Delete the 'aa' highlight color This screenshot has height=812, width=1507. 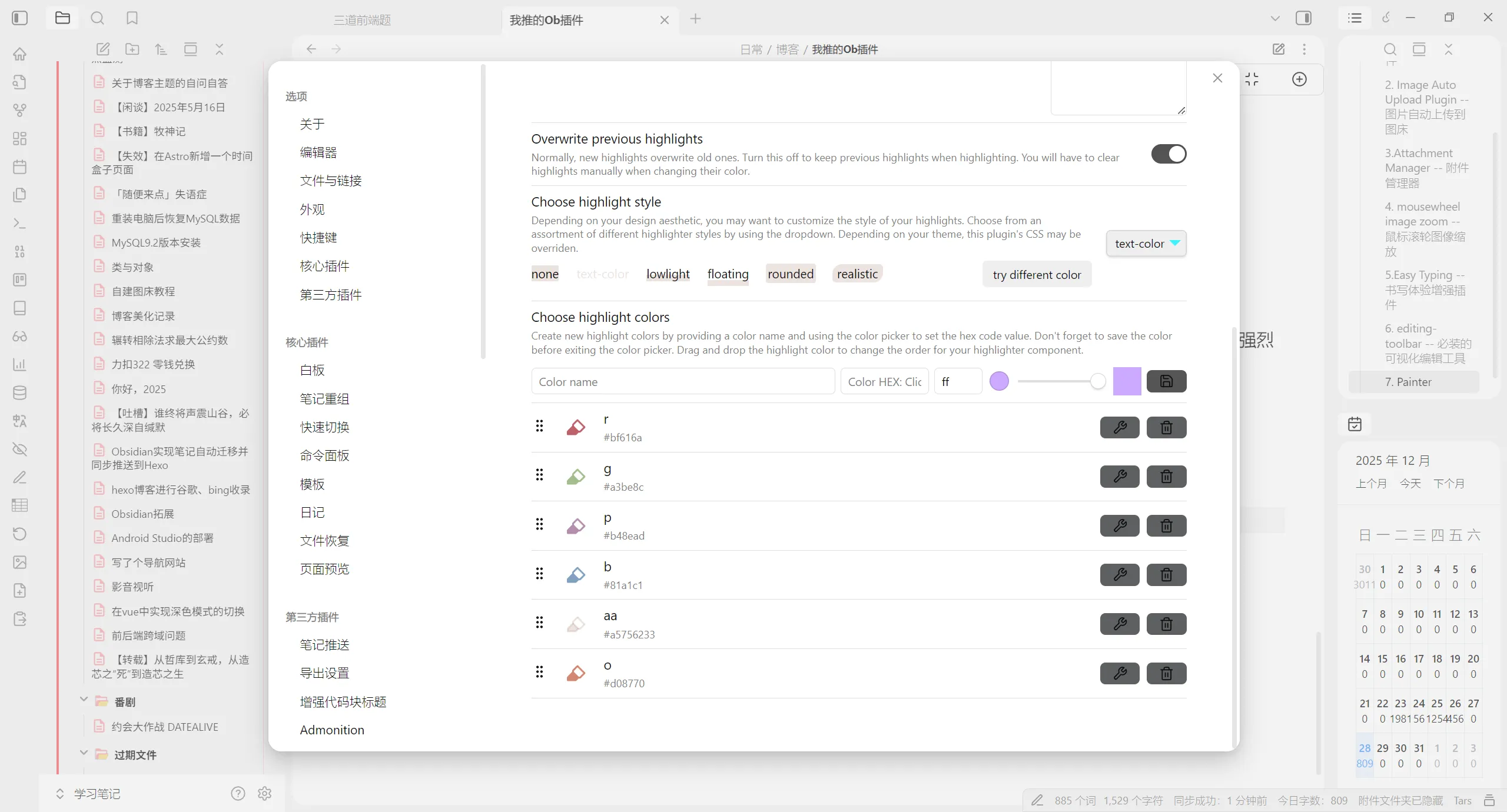[1166, 624]
